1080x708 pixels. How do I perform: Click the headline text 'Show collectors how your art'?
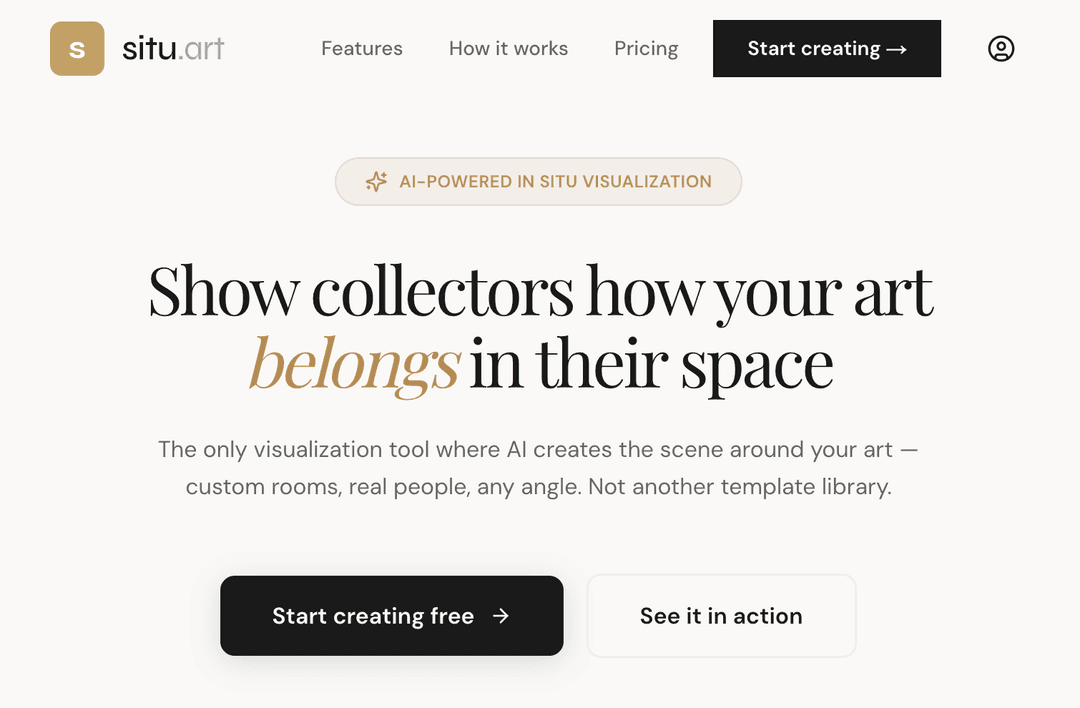(x=540, y=292)
